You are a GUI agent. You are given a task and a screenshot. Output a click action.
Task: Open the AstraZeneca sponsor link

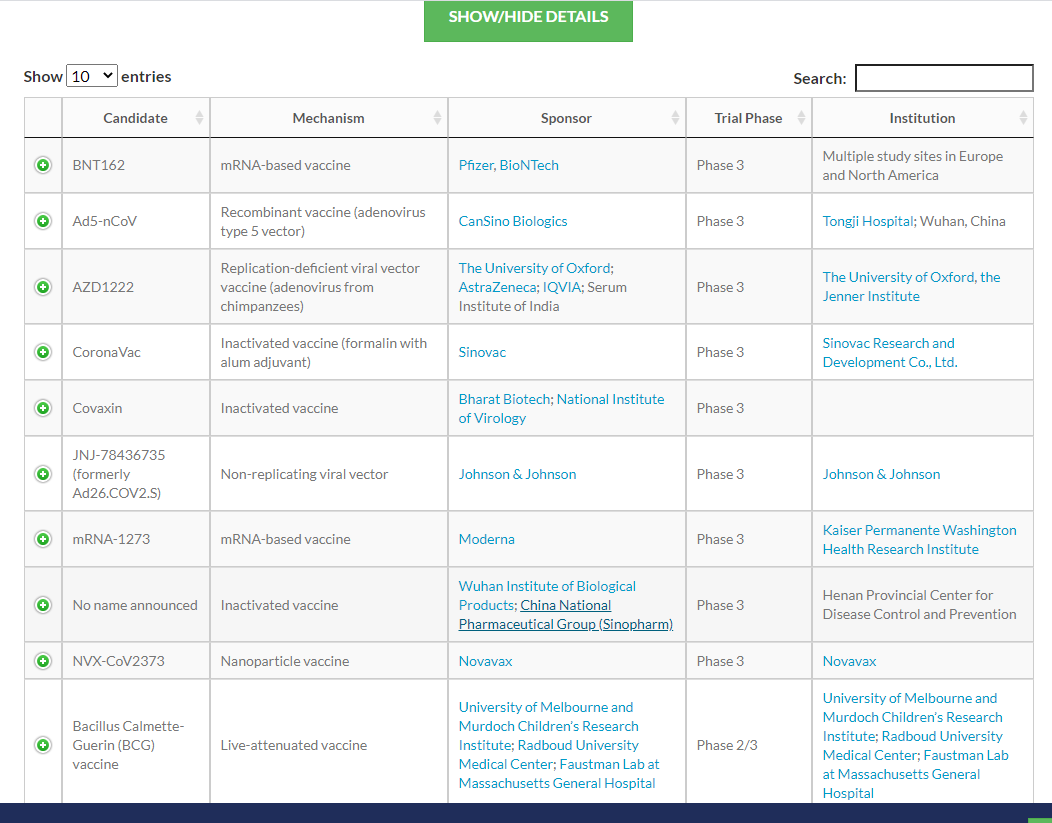point(497,287)
